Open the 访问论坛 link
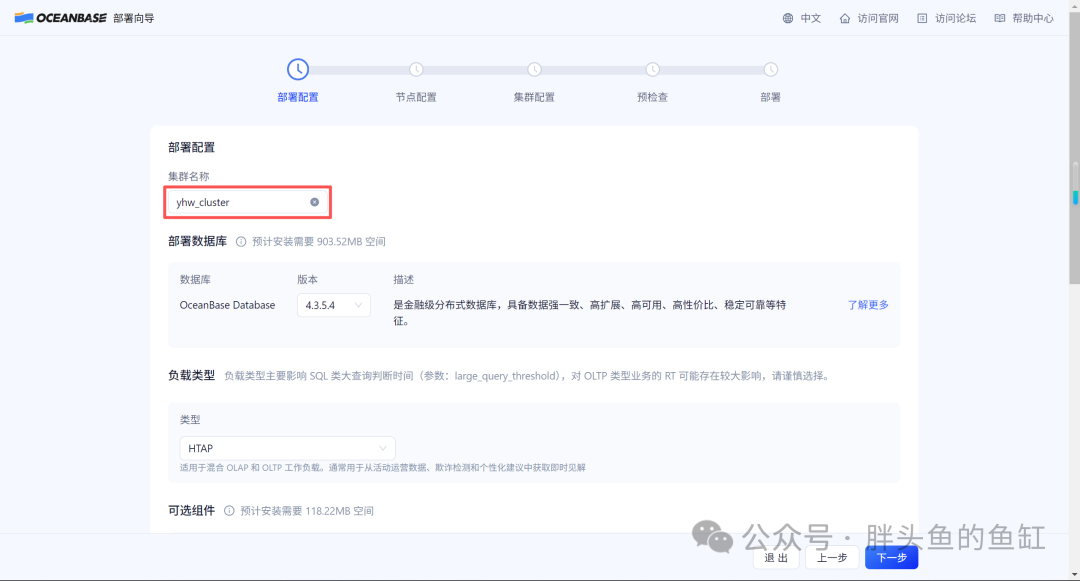The height and width of the screenshot is (581, 1080). point(955,19)
